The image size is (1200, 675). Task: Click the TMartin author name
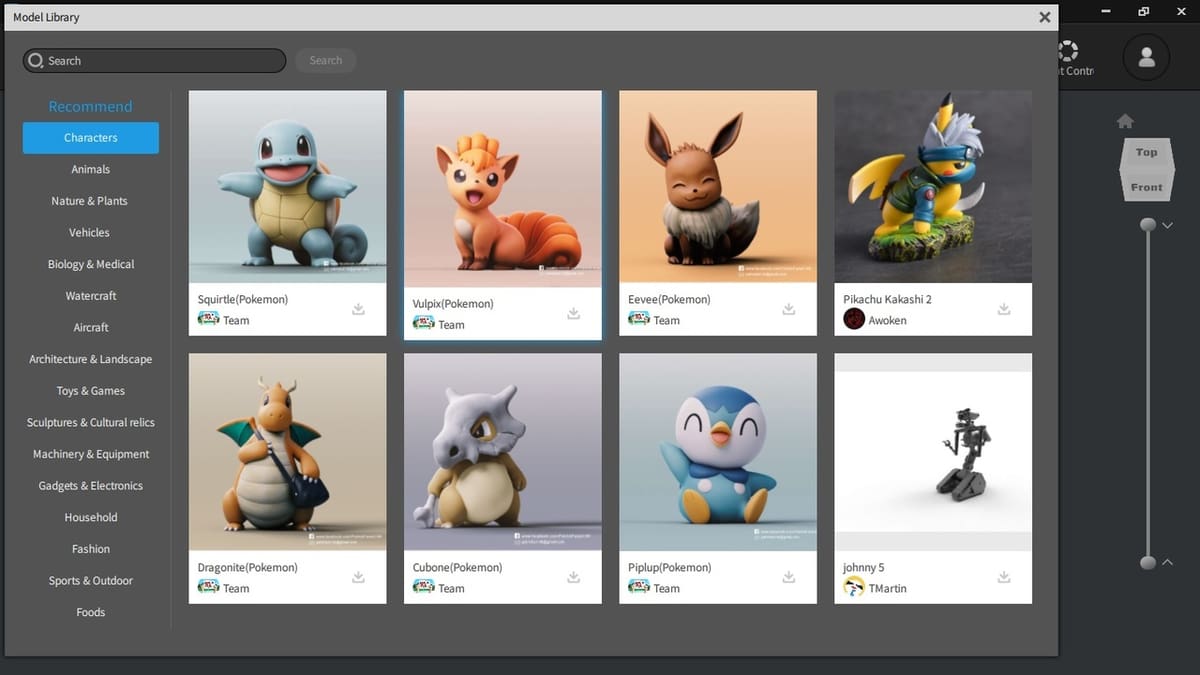point(888,588)
